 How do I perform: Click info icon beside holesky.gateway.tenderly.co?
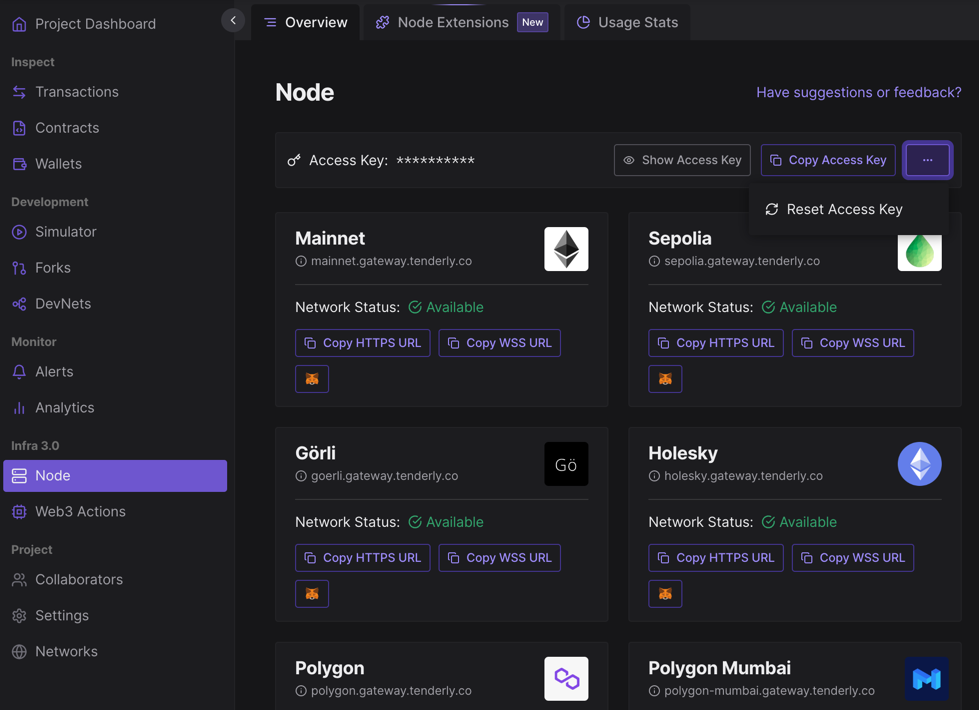tap(654, 476)
